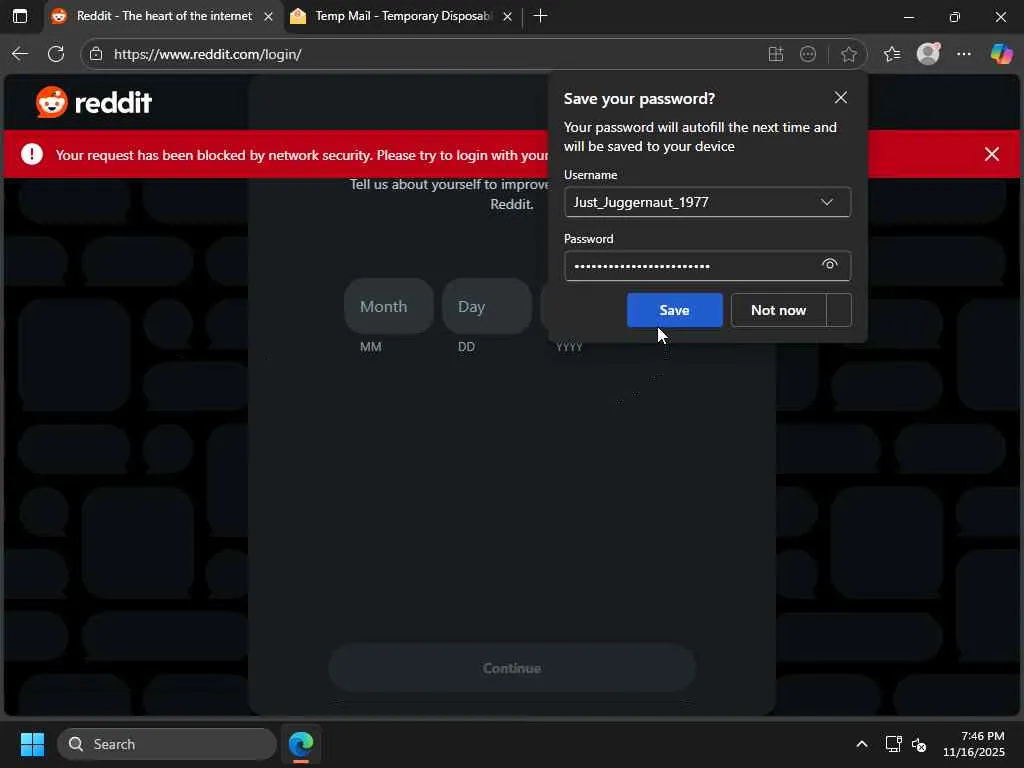The height and width of the screenshot is (768, 1024).
Task: Close the Temp Mail tab
Action: tap(507, 17)
